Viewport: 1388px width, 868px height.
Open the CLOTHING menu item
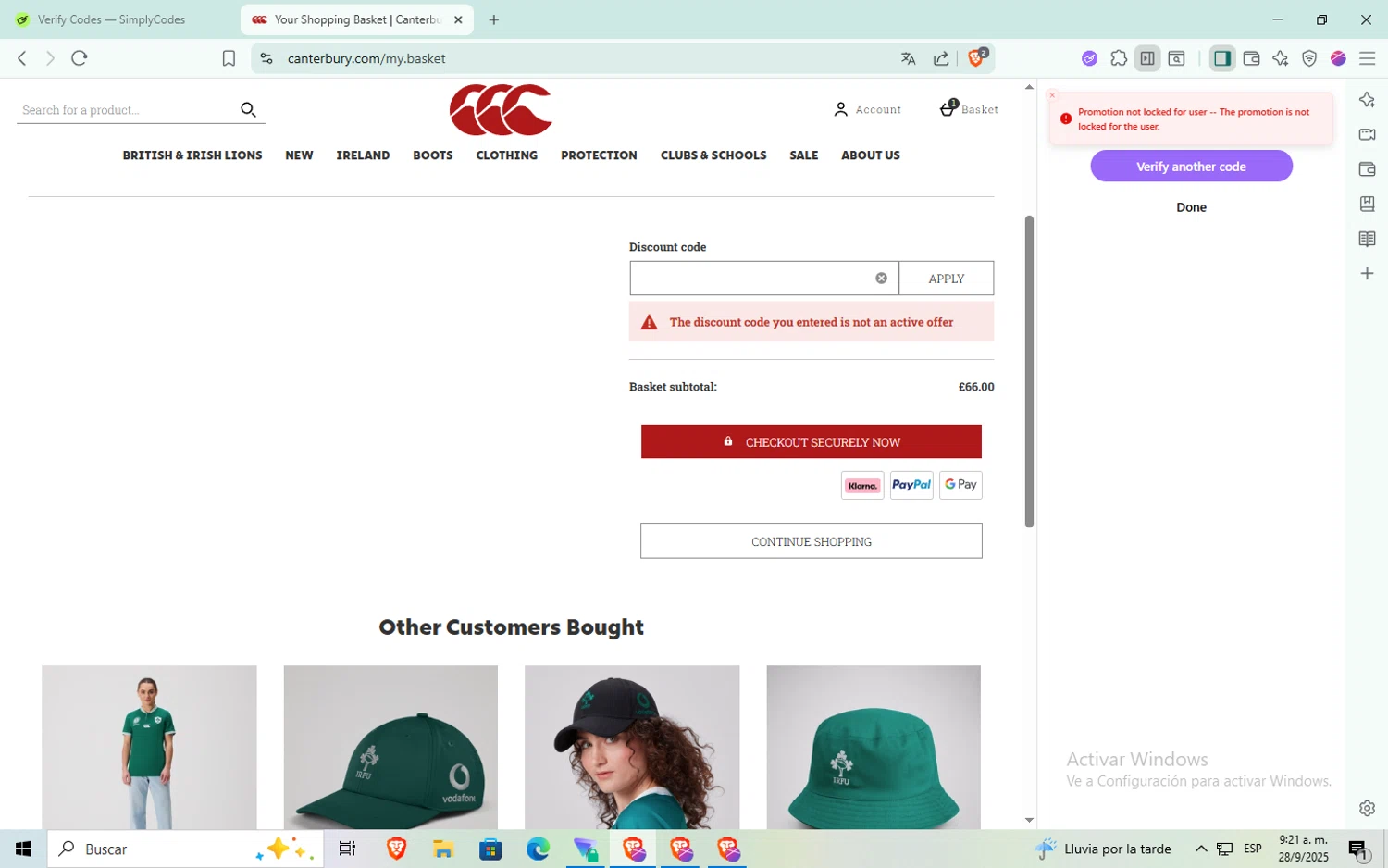[x=506, y=155]
